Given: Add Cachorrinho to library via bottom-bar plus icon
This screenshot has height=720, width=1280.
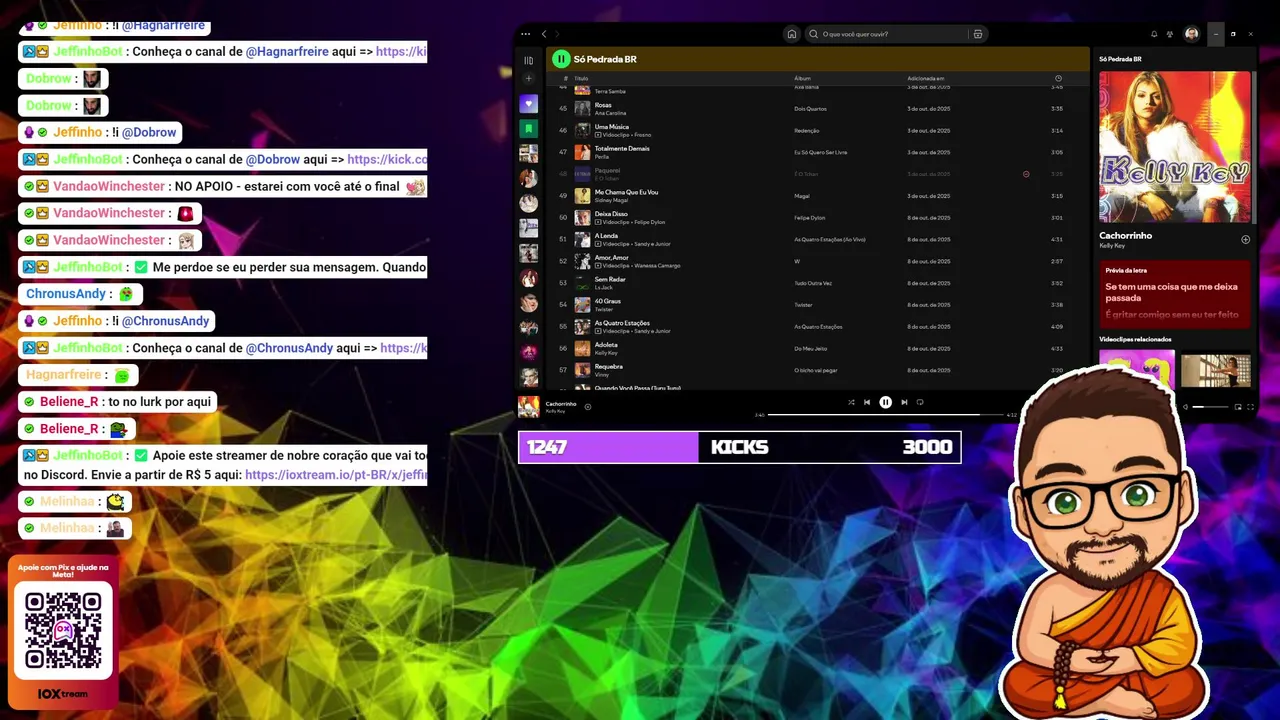Looking at the screenshot, I should coord(588,406).
